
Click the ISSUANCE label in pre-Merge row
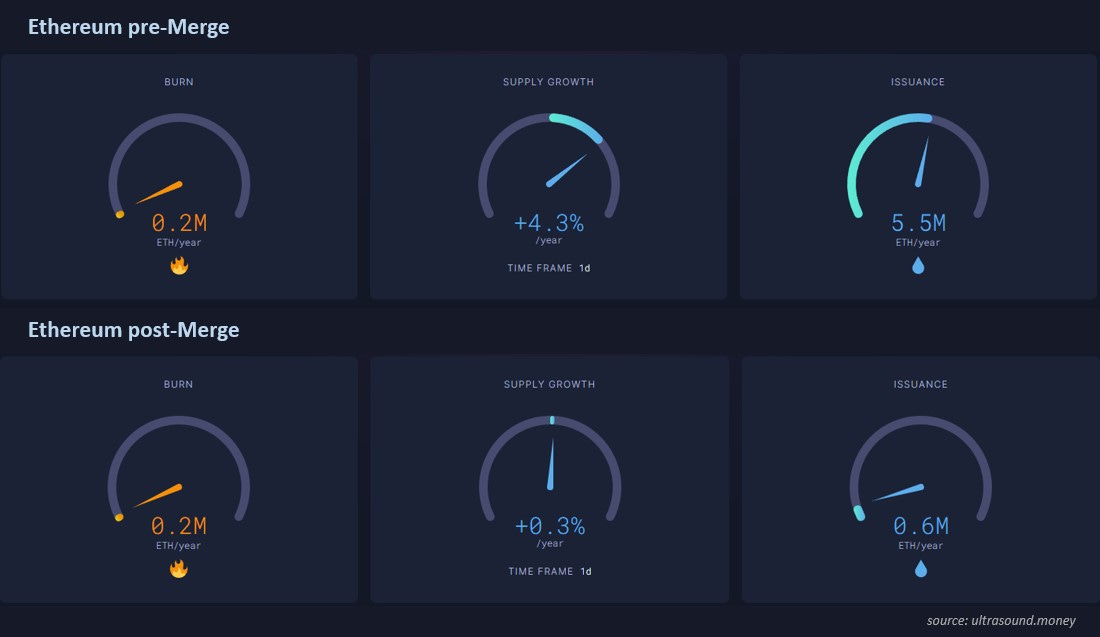point(918,82)
